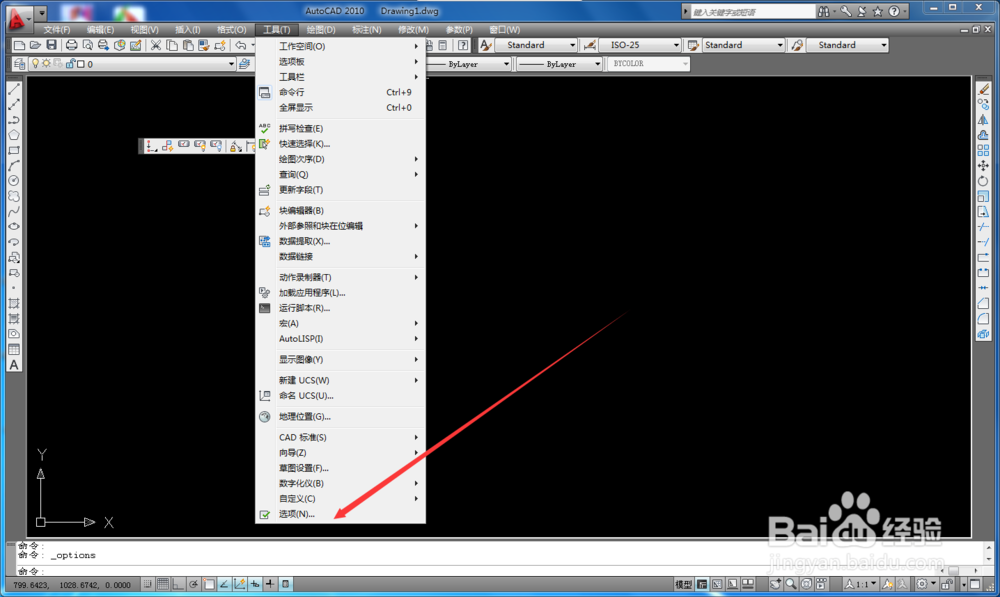Select the Revision Cloud tool
The width and height of the screenshot is (1000, 597).
[x=13, y=196]
